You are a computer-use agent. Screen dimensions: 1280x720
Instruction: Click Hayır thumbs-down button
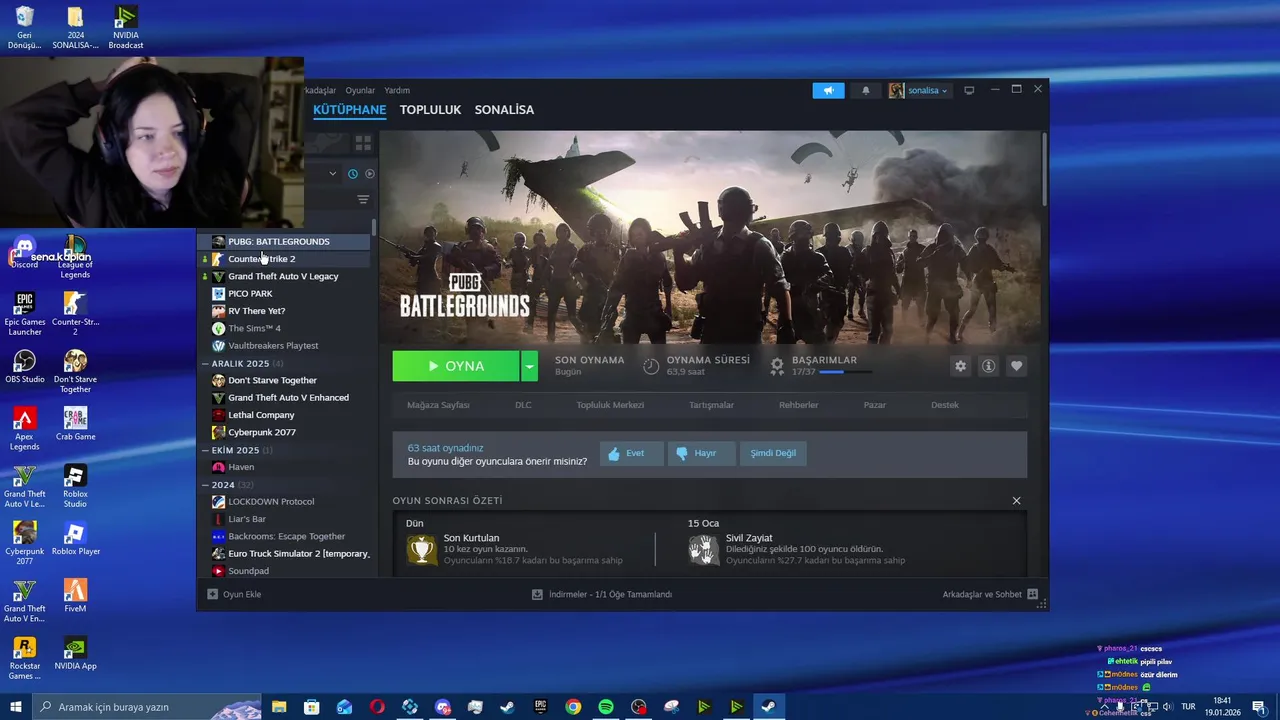pos(701,453)
